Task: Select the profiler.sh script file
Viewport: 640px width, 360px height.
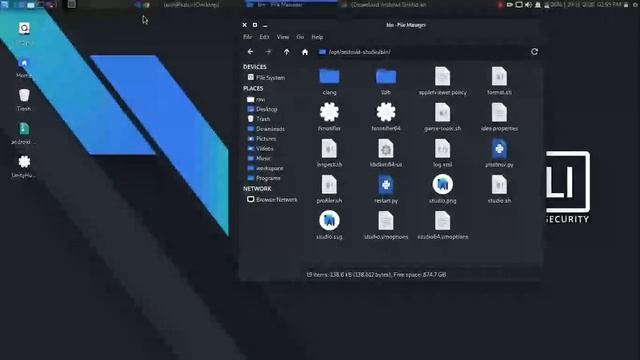Action: coord(329,189)
